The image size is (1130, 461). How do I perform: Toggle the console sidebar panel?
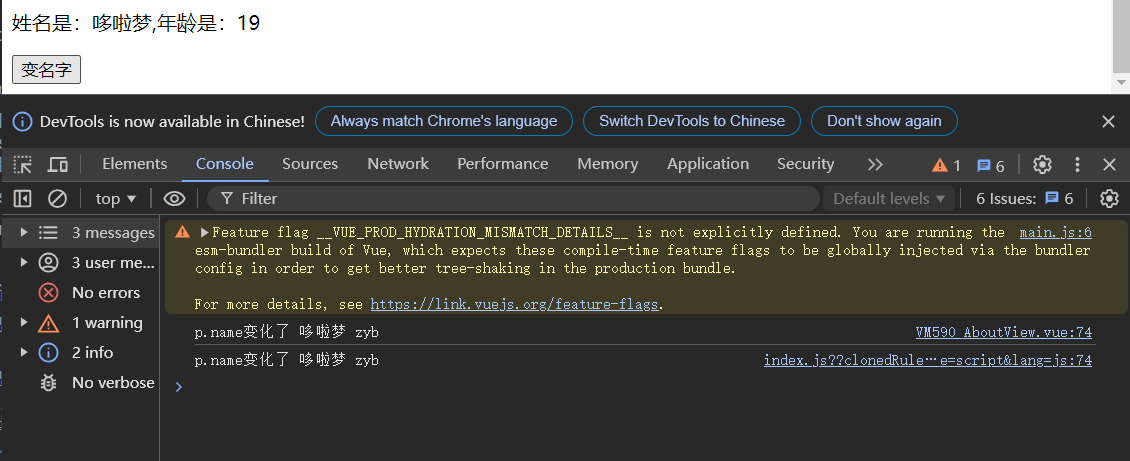(x=22, y=198)
